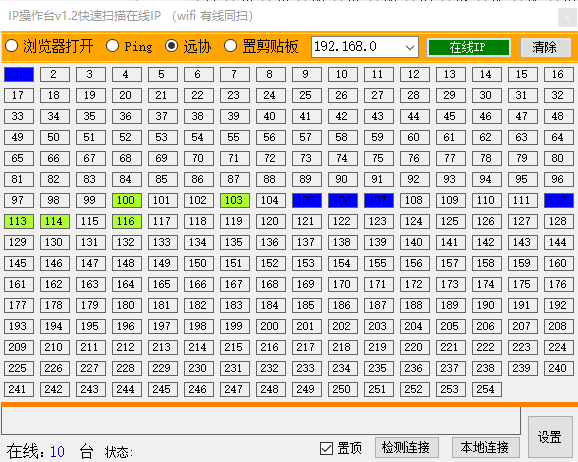Viewport: 578px width, 462px height.
Task: Click IP cell 64
Action: [x=559, y=138]
